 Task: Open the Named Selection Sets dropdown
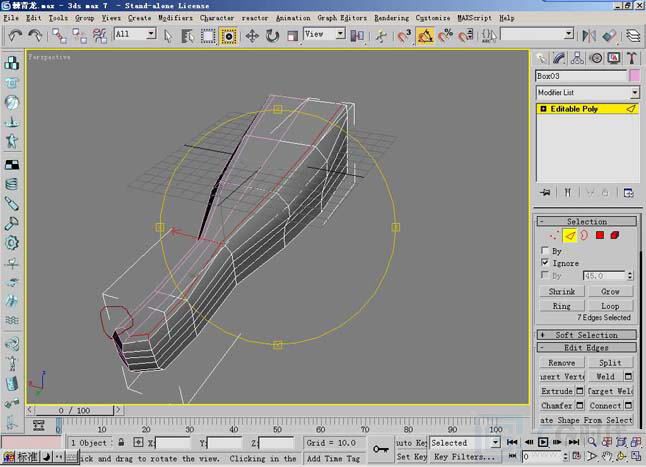(x=569, y=34)
